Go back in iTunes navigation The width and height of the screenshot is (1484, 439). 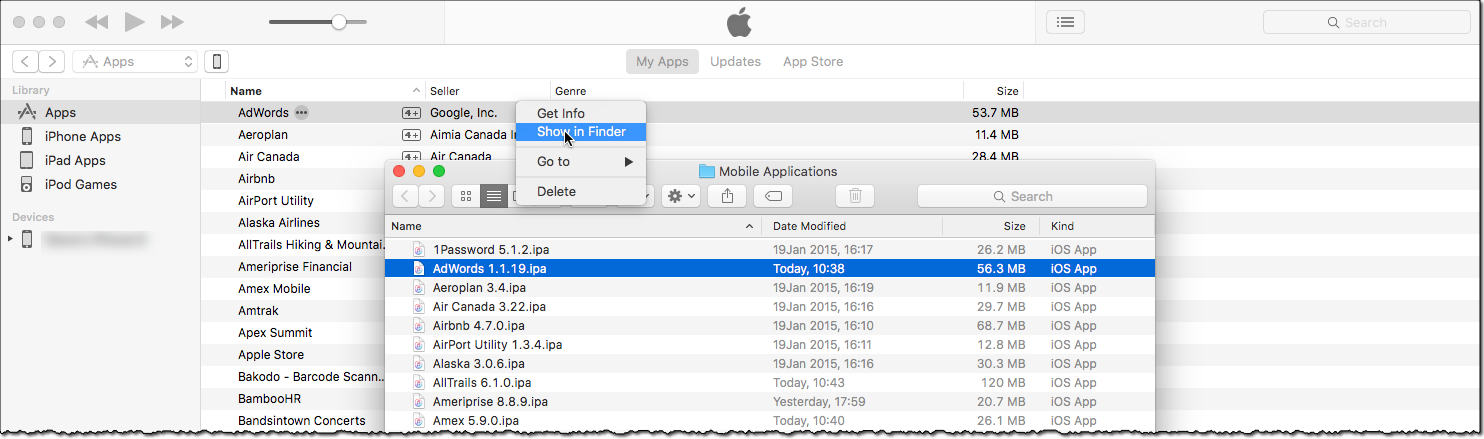(x=25, y=62)
